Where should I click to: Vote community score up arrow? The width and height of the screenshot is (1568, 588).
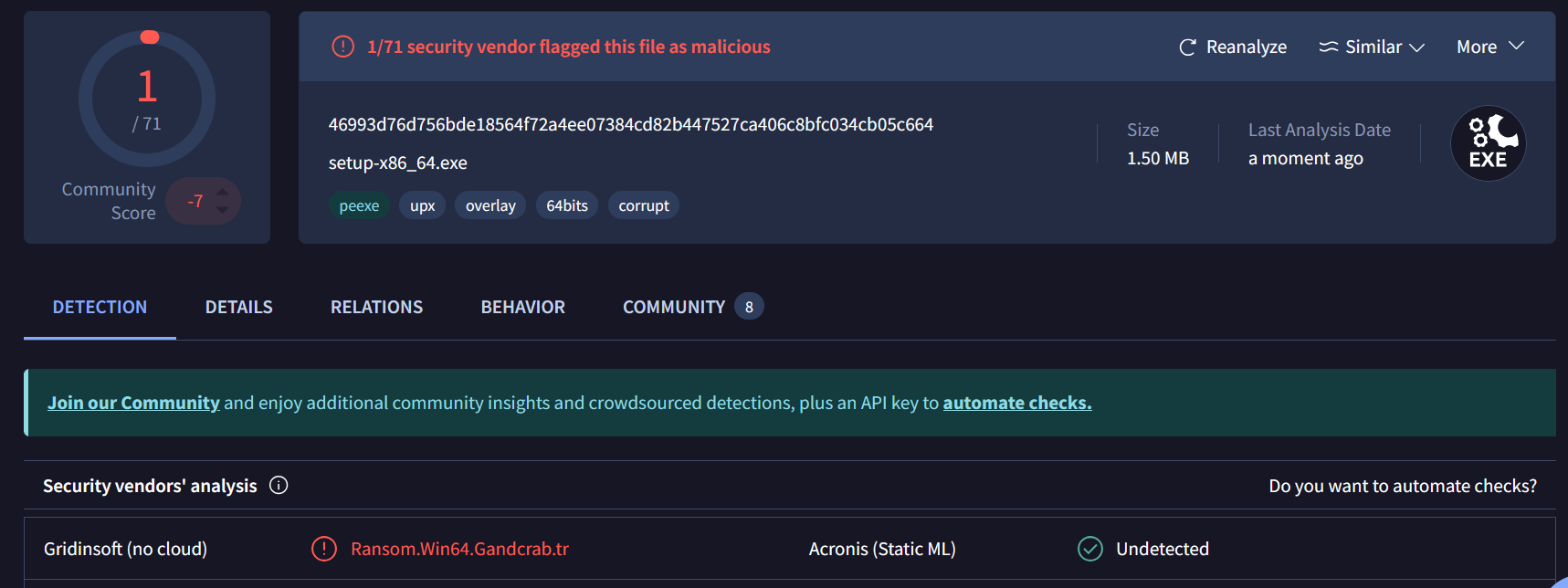click(x=223, y=192)
